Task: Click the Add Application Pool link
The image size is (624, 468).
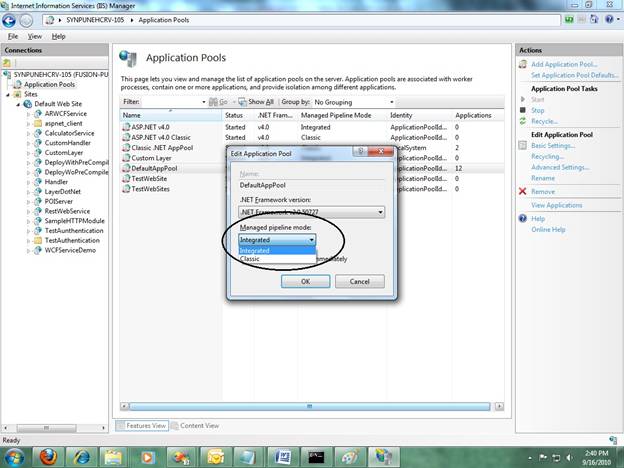Action: (564, 64)
